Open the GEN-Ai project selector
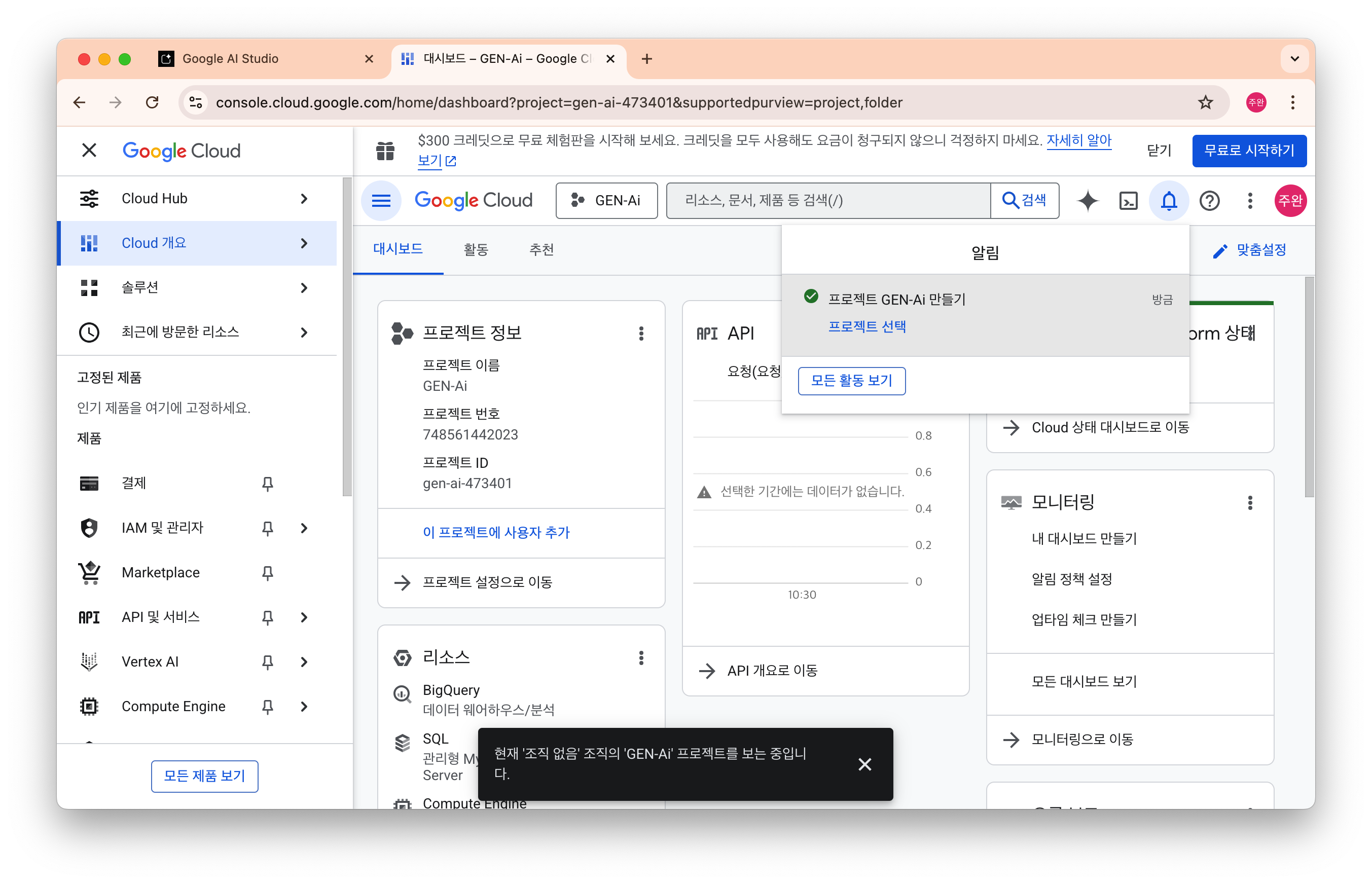Image resolution: width=1372 pixels, height=884 pixels. [x=606, y=201]
